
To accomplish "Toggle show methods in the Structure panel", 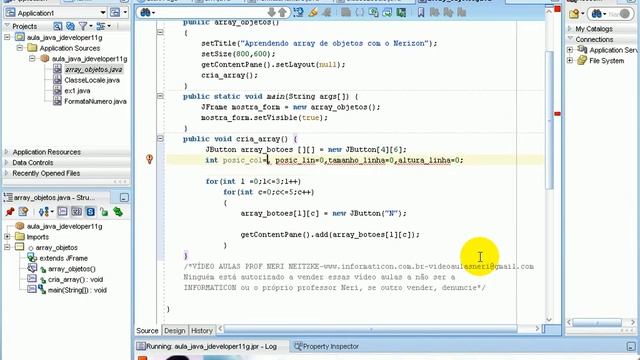I will pyautogui.click(x=62, y=211).
